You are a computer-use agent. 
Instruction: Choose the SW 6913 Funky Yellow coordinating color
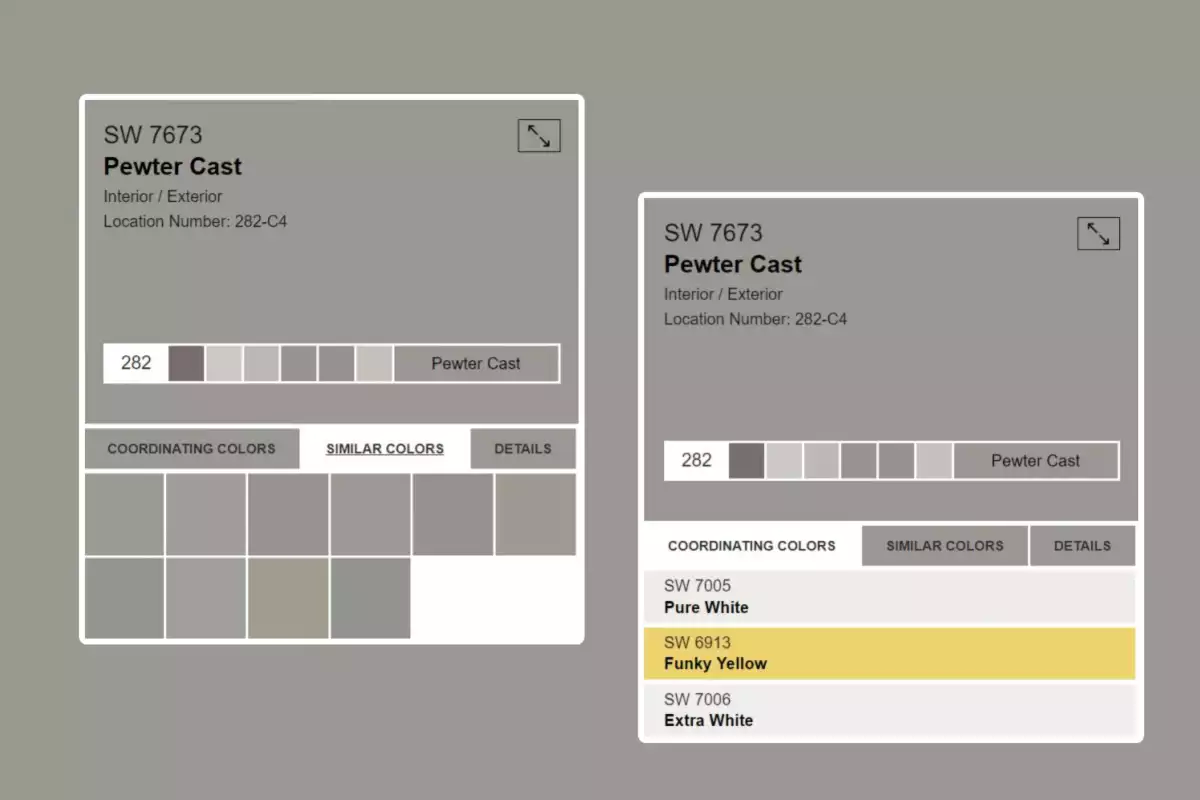890,654
